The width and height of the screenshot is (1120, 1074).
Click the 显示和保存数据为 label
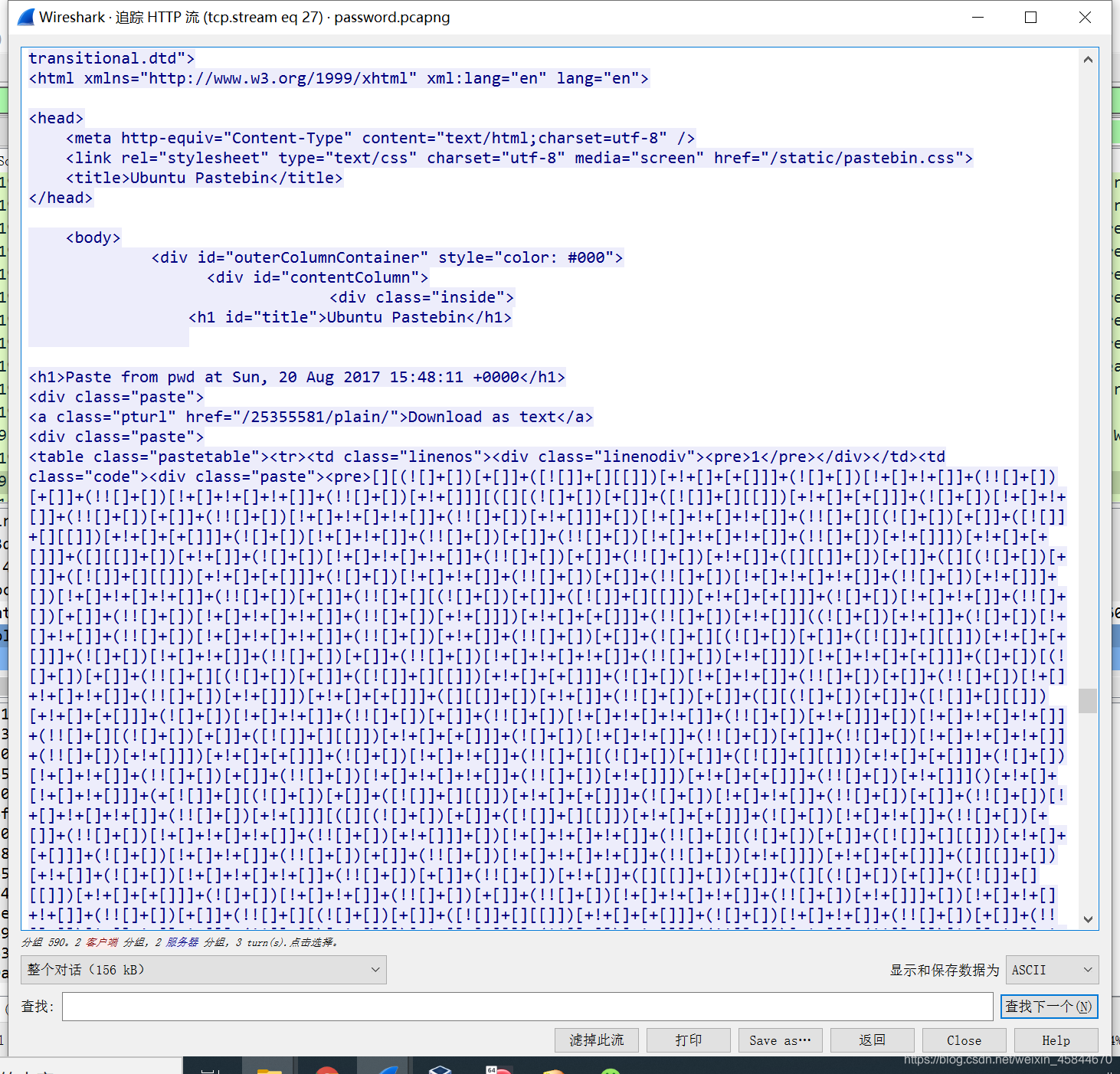pos(945,970)
